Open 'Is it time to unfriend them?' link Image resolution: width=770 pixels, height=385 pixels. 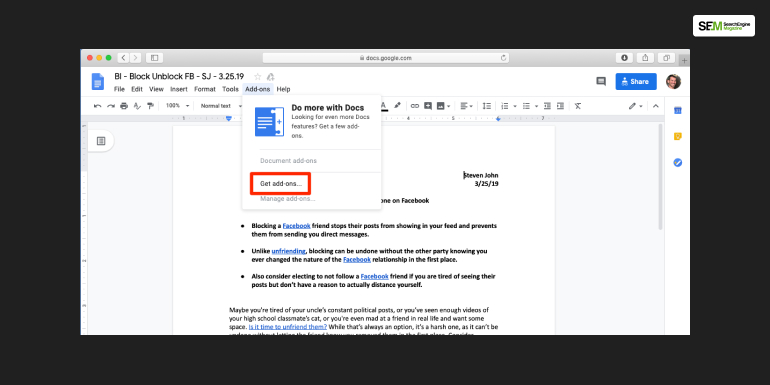click(288, 327)
